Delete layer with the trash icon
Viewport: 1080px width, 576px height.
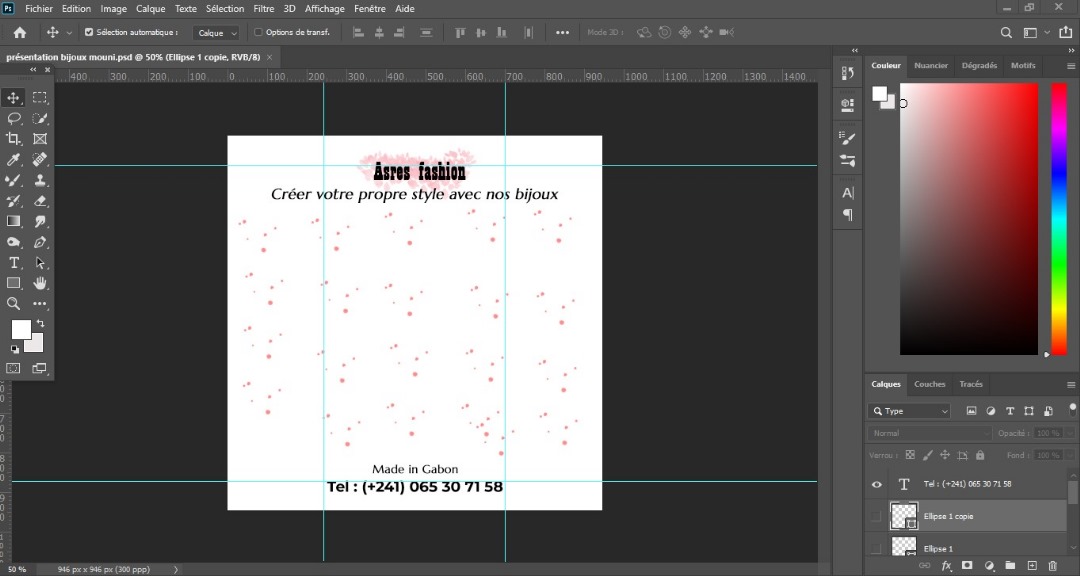pos(1051,566)
